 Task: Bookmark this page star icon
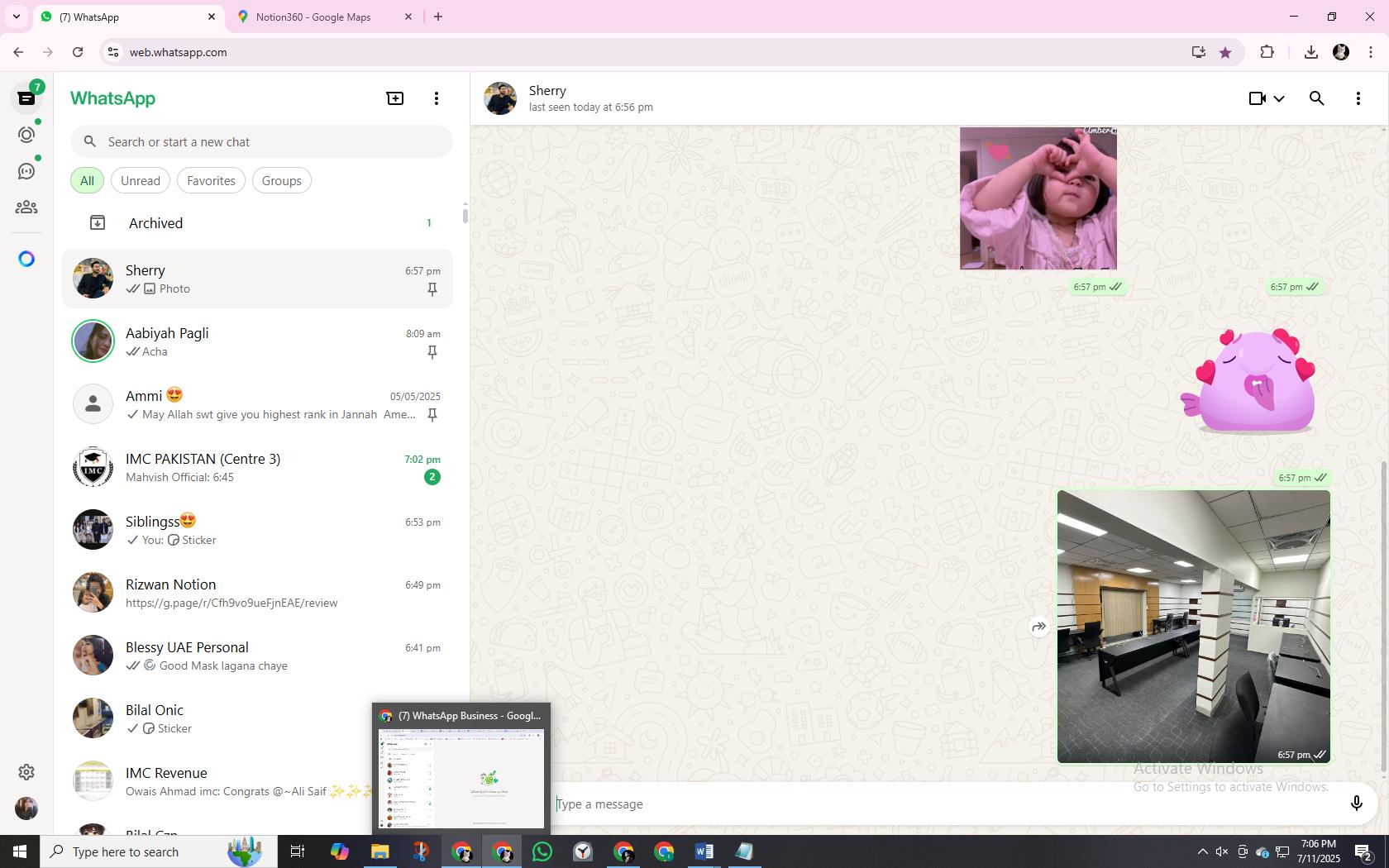(x=1225, y=52)
